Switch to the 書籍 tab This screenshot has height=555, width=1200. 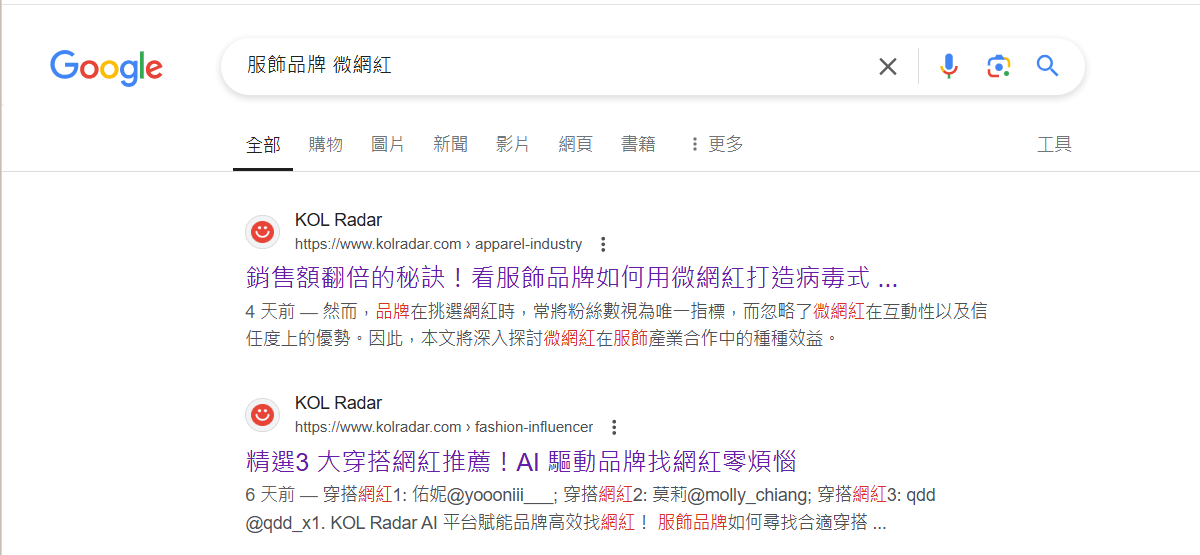pyautogui.click(x=638, y=145)
